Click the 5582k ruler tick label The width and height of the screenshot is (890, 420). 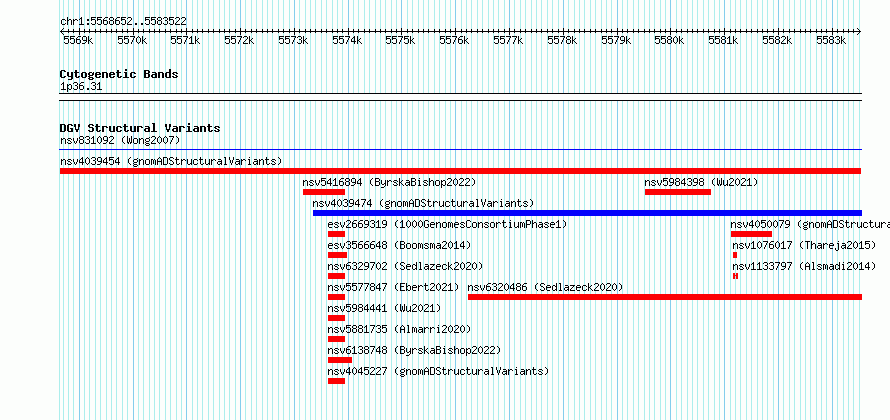[778, 41]
